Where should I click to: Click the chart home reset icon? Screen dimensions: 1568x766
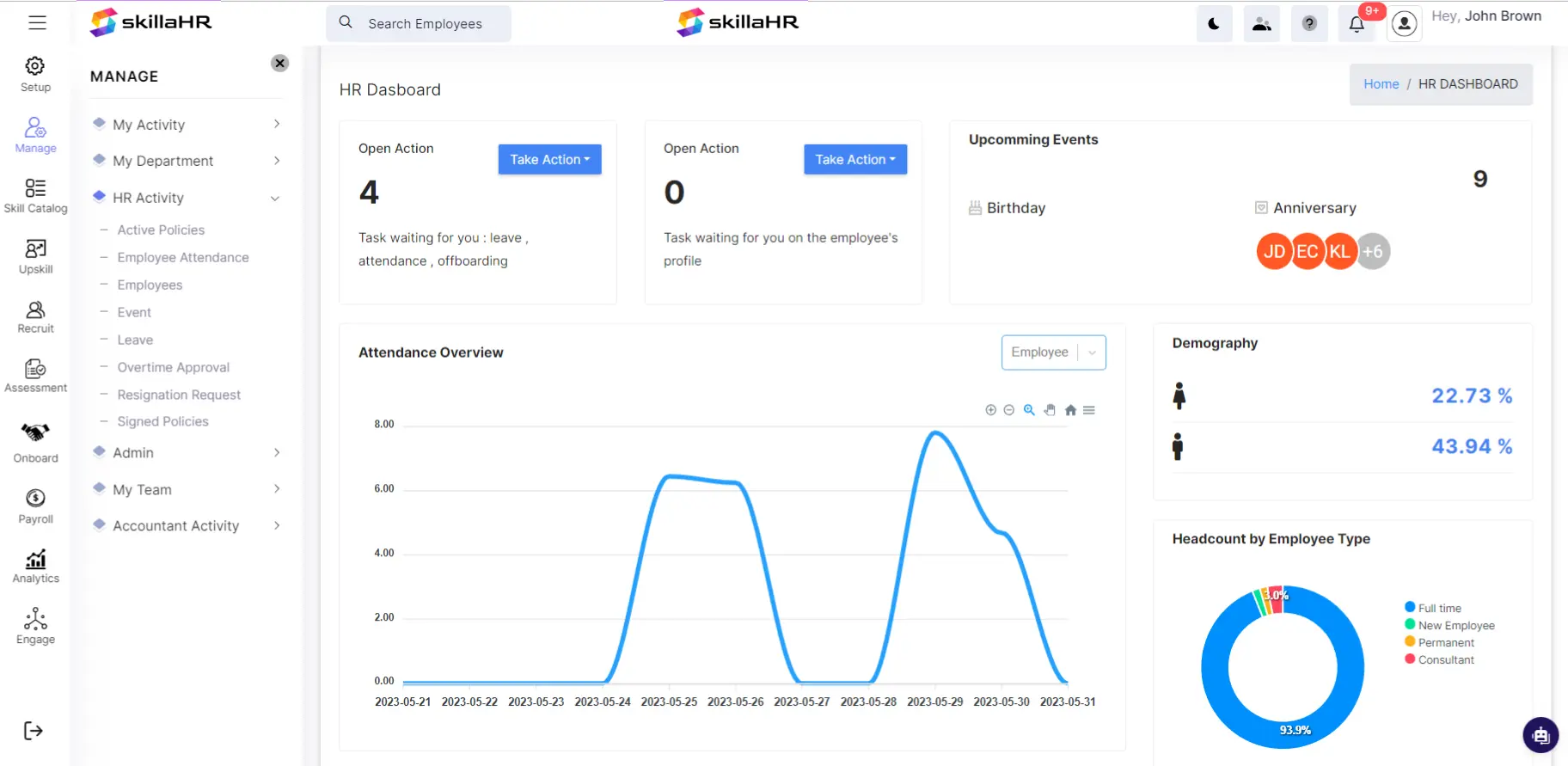point(1070,410)
